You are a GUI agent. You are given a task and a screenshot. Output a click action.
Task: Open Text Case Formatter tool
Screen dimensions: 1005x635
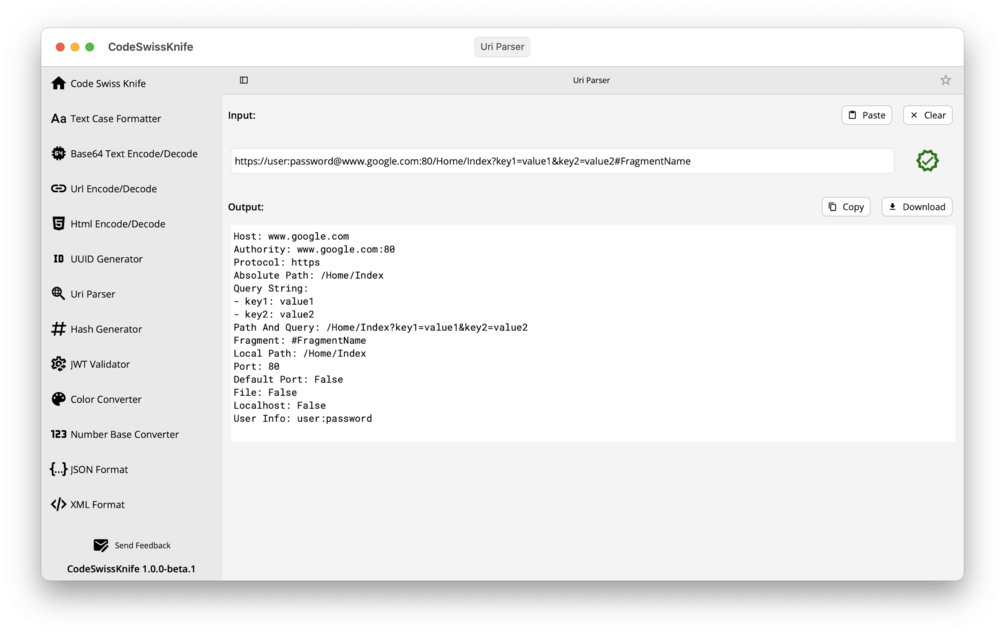(x=115, y=119)
